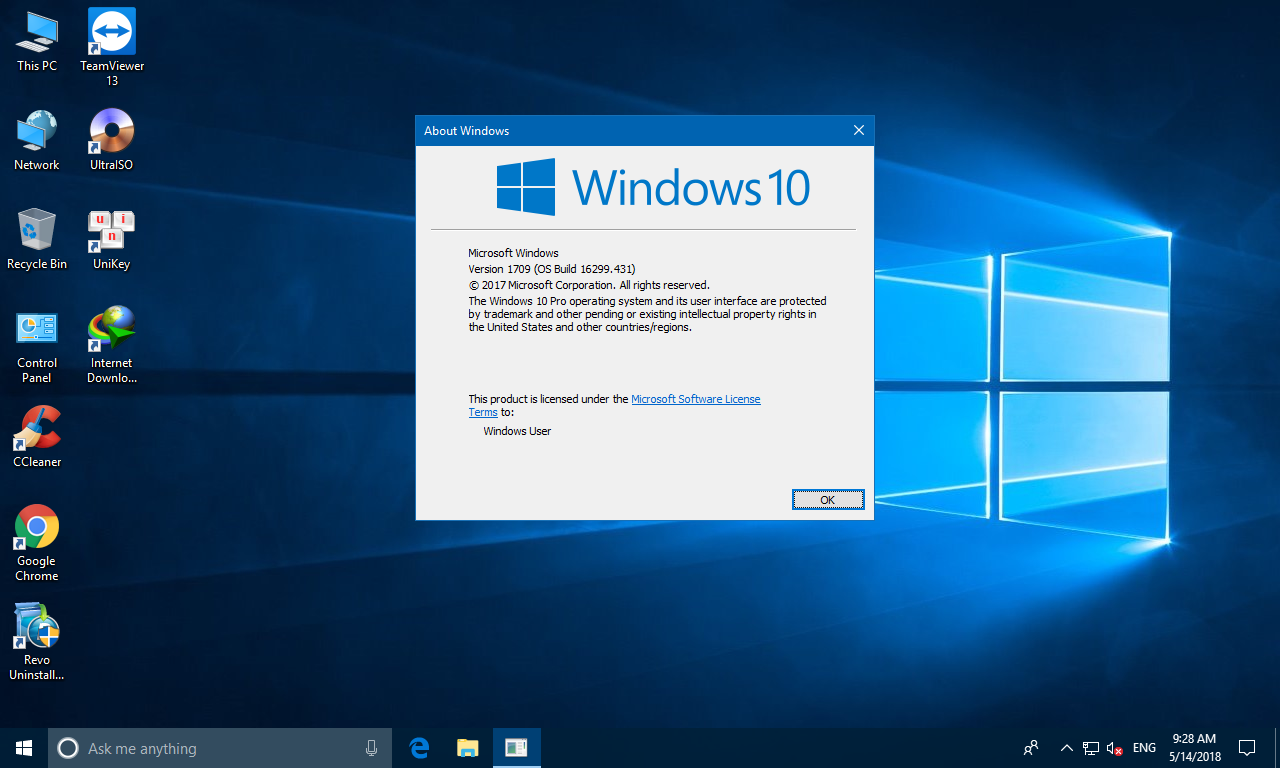Open the People icon in the taskbar
1280x768 pixels.
1031,748
